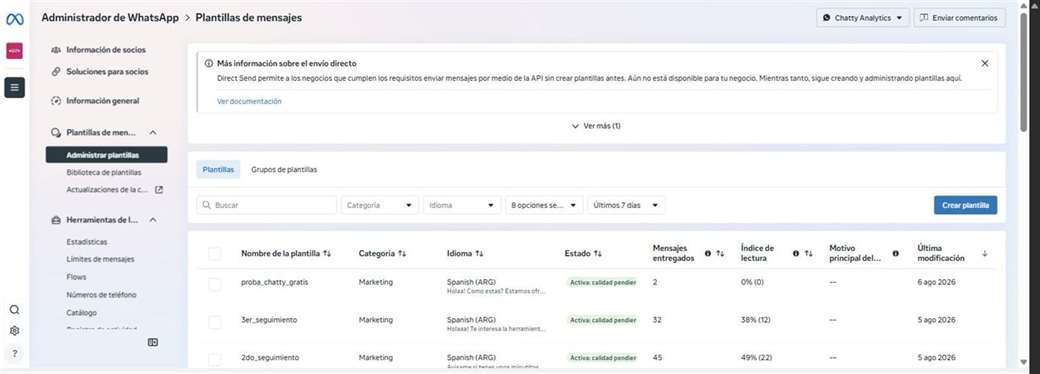Tick checkbox for proba_chatty_gratis row

click(214, 284)
